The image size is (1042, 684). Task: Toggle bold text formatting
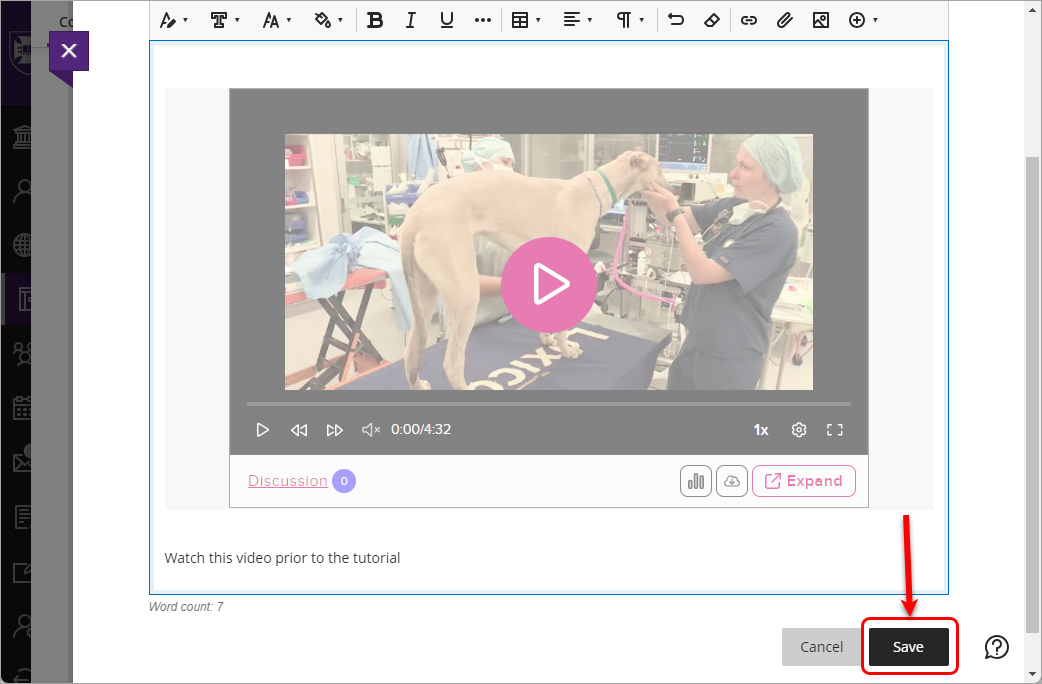point(375,20)
